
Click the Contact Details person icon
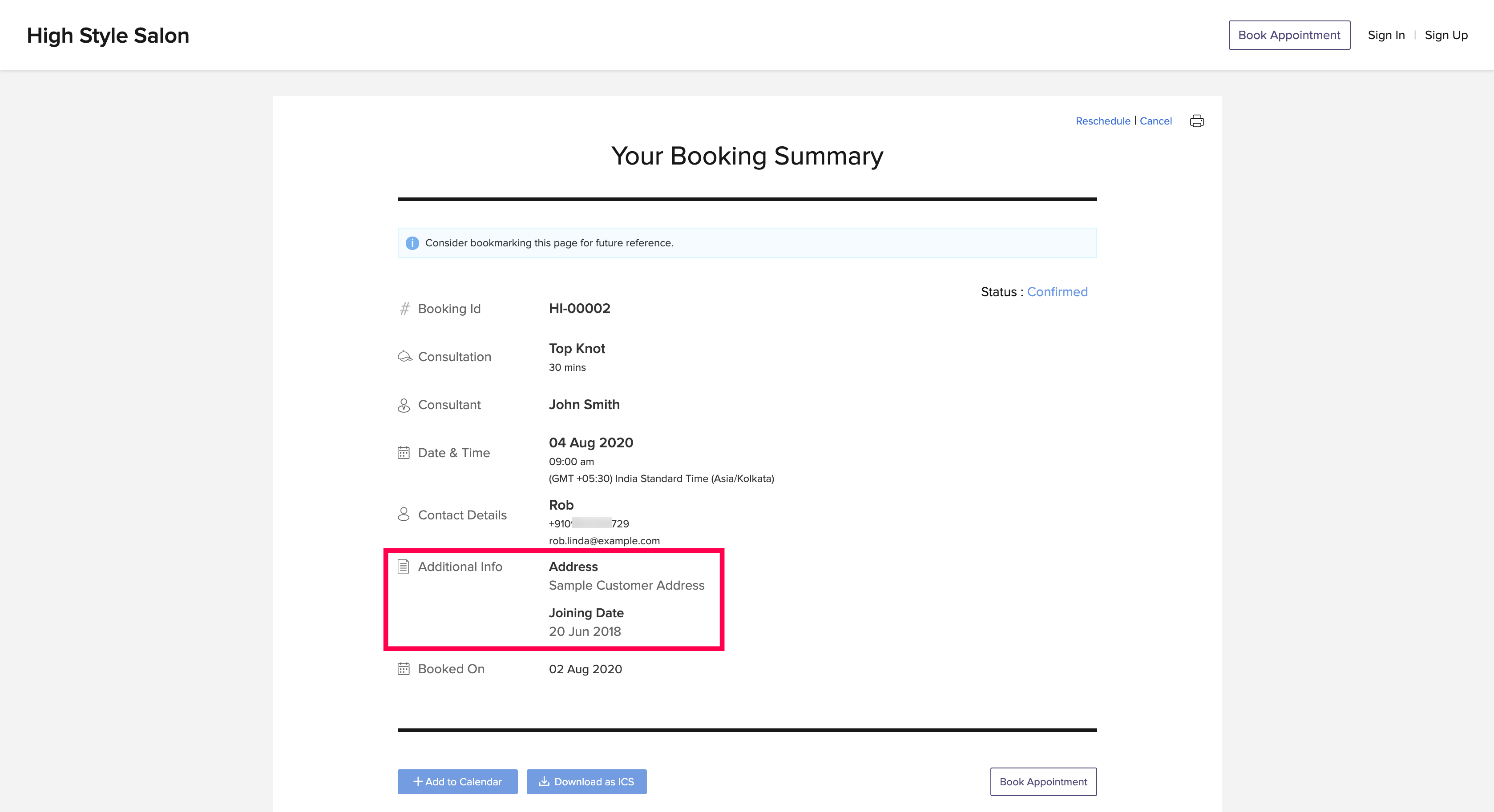tap(404, 515)
